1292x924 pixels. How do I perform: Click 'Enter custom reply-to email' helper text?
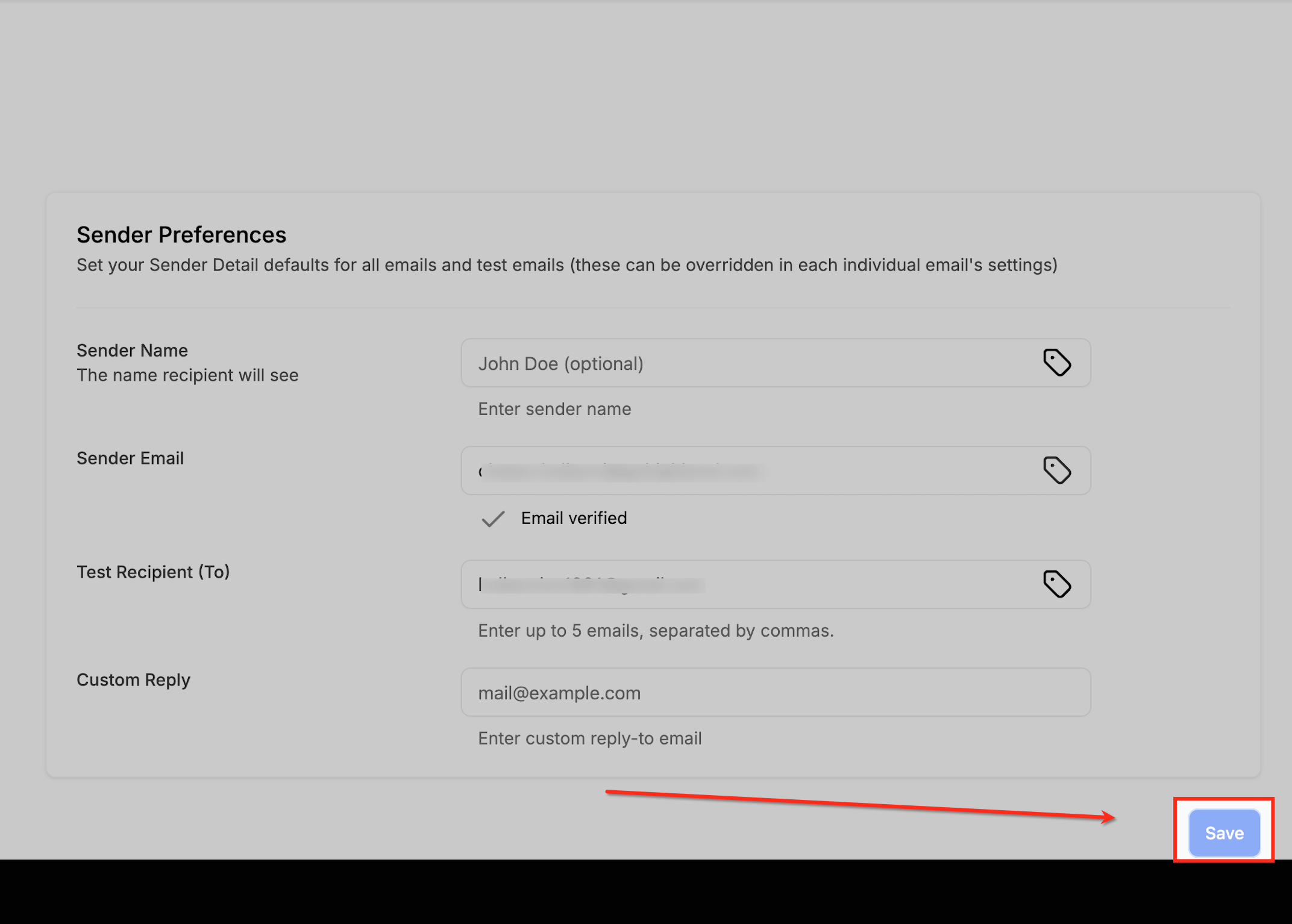coord(589,738)
